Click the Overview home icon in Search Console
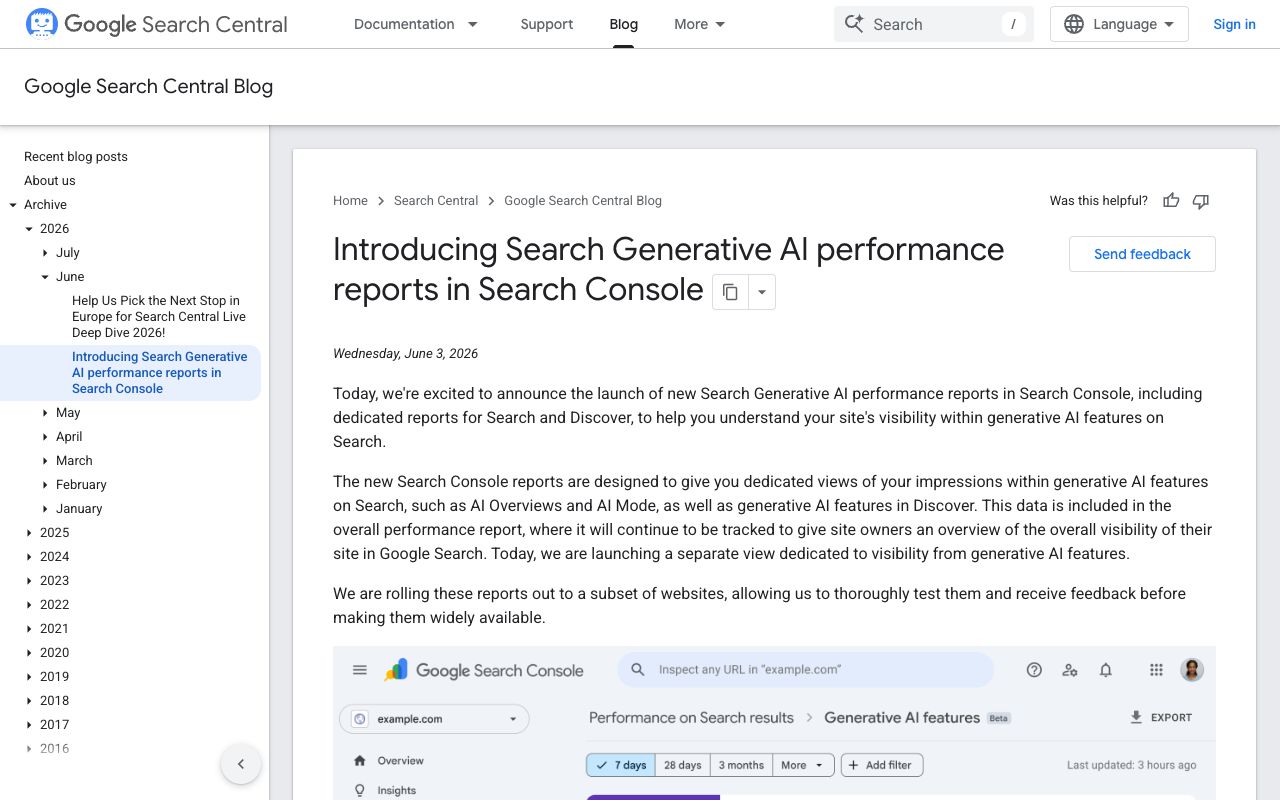The image size is (1280, 800). tap(360, 761)
